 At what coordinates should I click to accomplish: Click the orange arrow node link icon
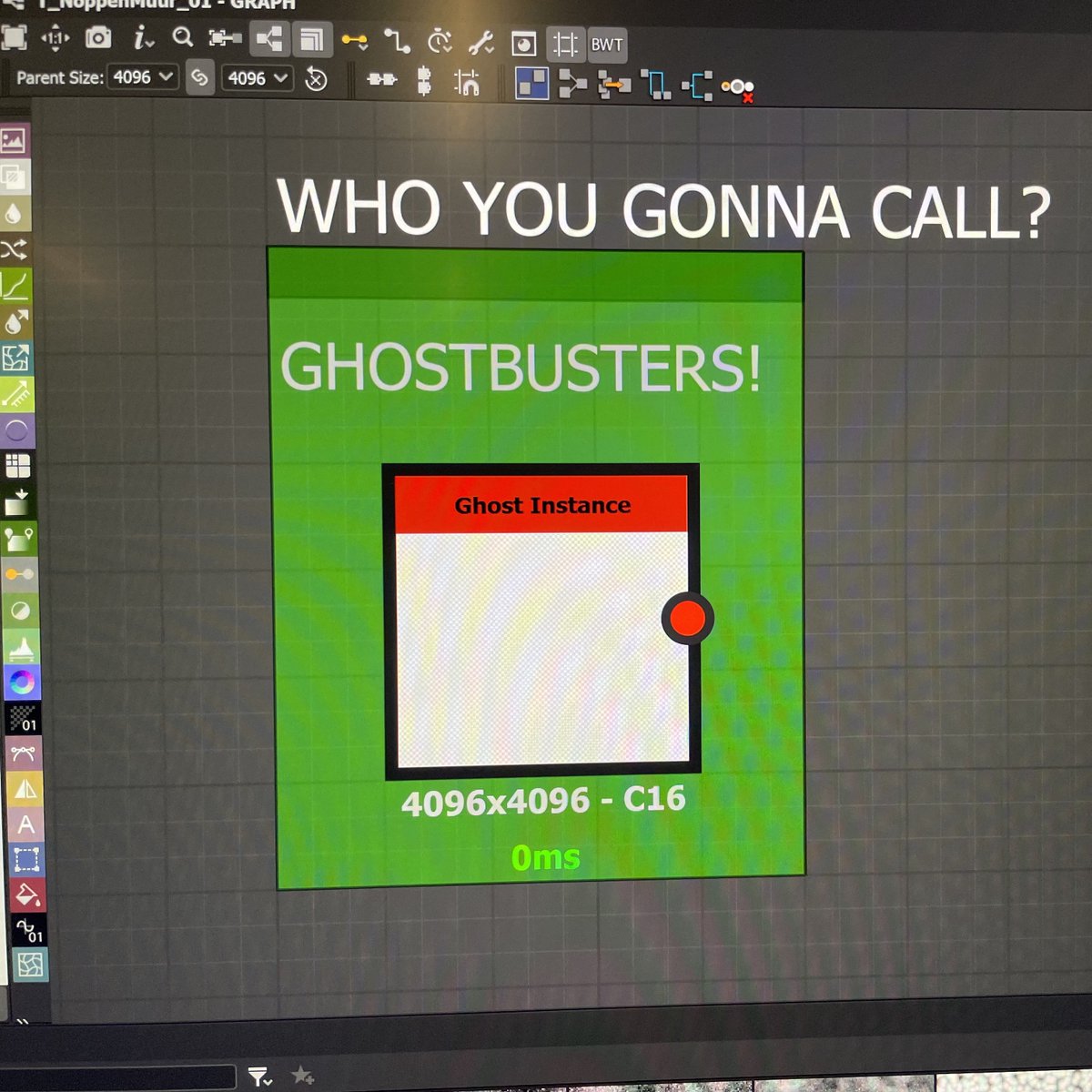pos(615,85)
